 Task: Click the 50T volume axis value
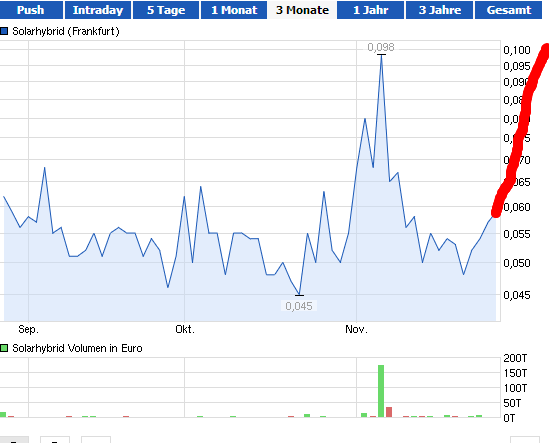click(512, 403)
